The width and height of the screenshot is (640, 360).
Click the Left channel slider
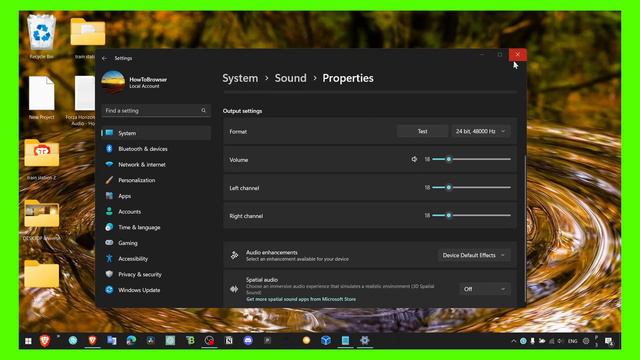(471, 187)
